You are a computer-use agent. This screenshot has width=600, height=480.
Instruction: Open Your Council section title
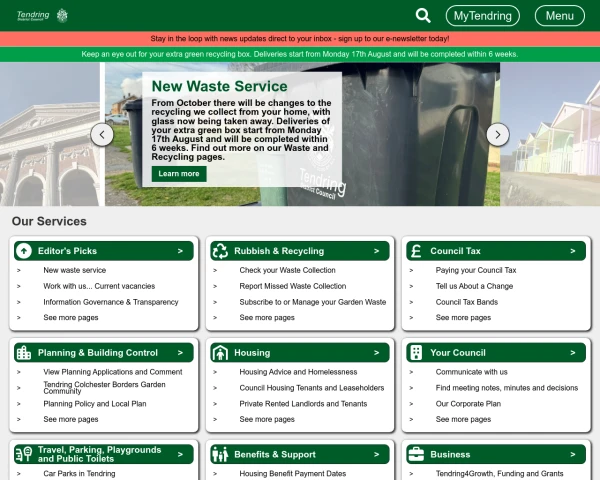pyautogui.click(x=458, y=353)
